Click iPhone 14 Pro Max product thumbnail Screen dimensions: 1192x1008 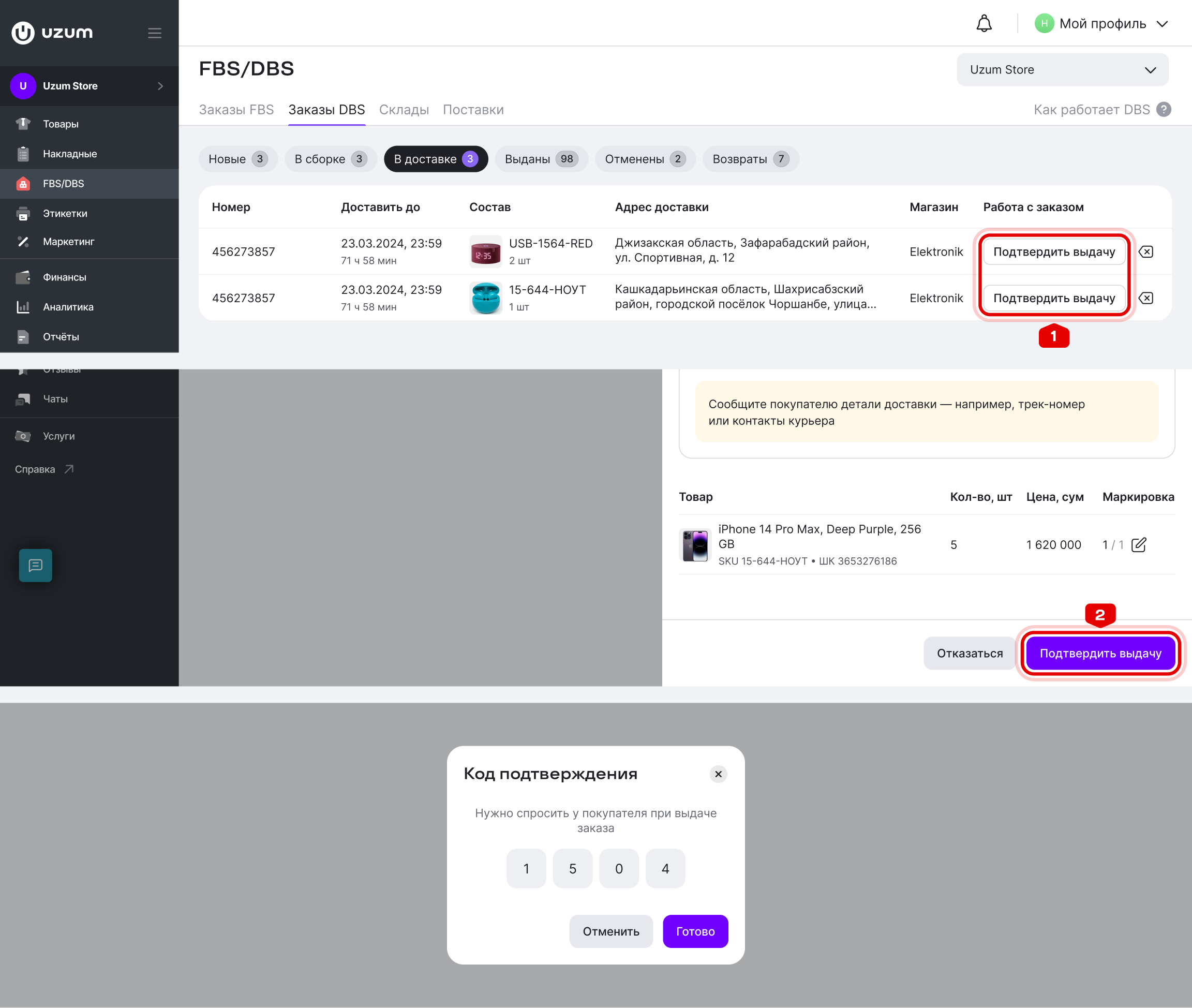pos(695,545)
